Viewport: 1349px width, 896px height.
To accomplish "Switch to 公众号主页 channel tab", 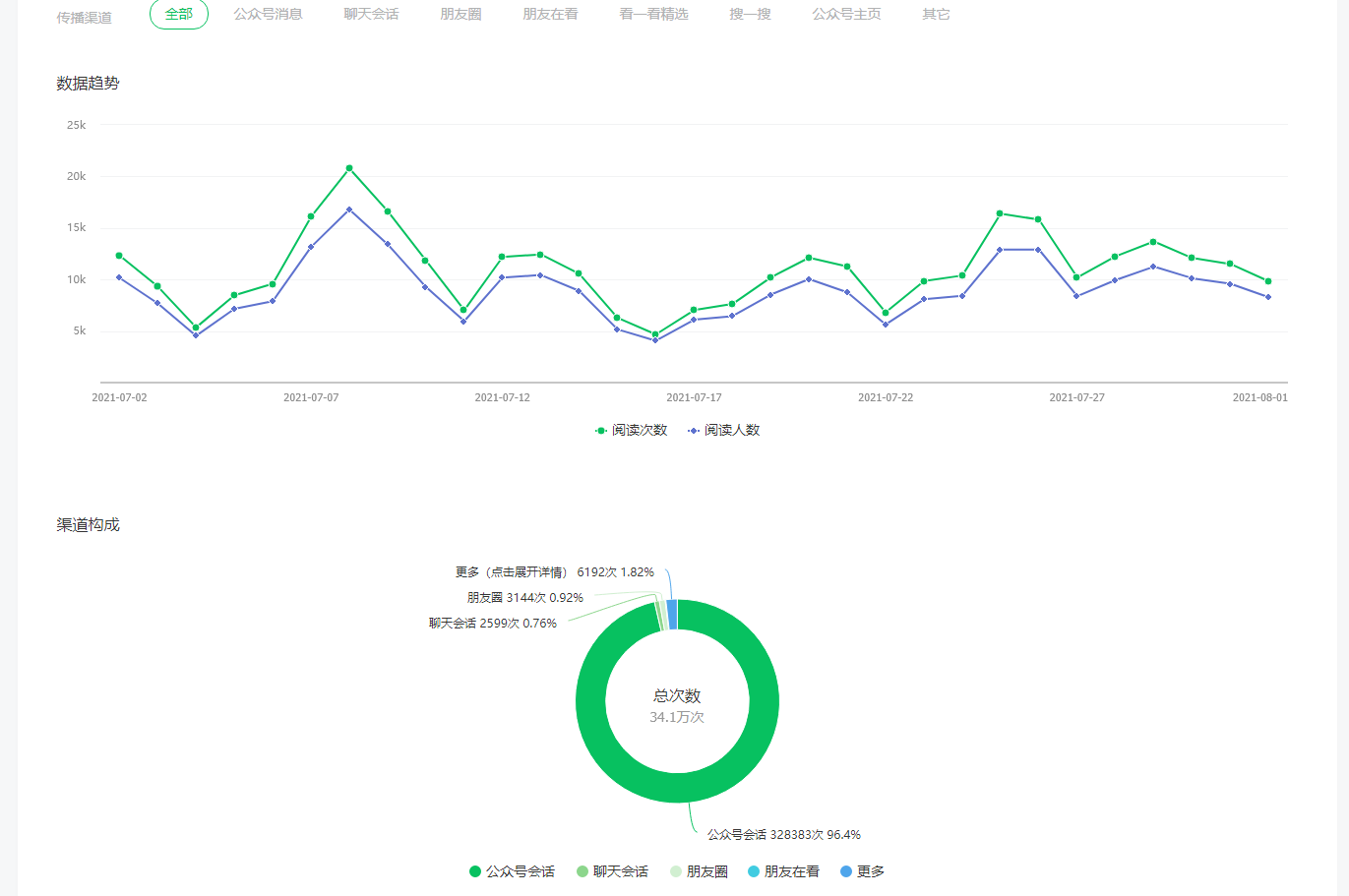I will click(846, 15).
